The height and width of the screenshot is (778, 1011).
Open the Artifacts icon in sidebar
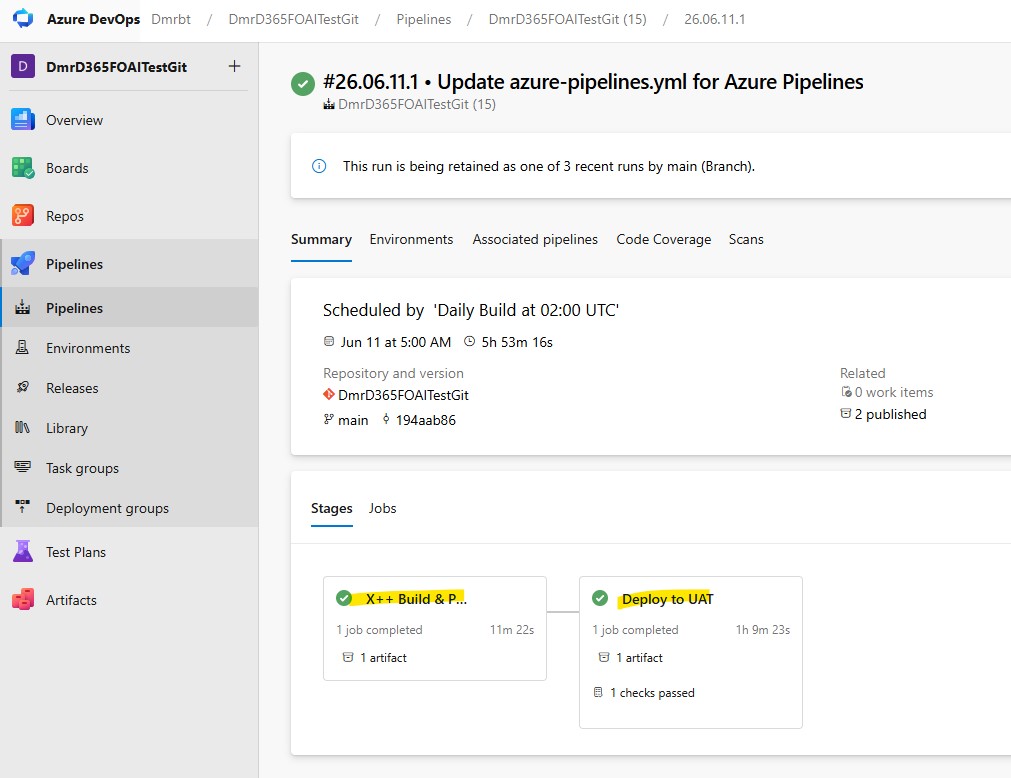click(x=23, y=599)
